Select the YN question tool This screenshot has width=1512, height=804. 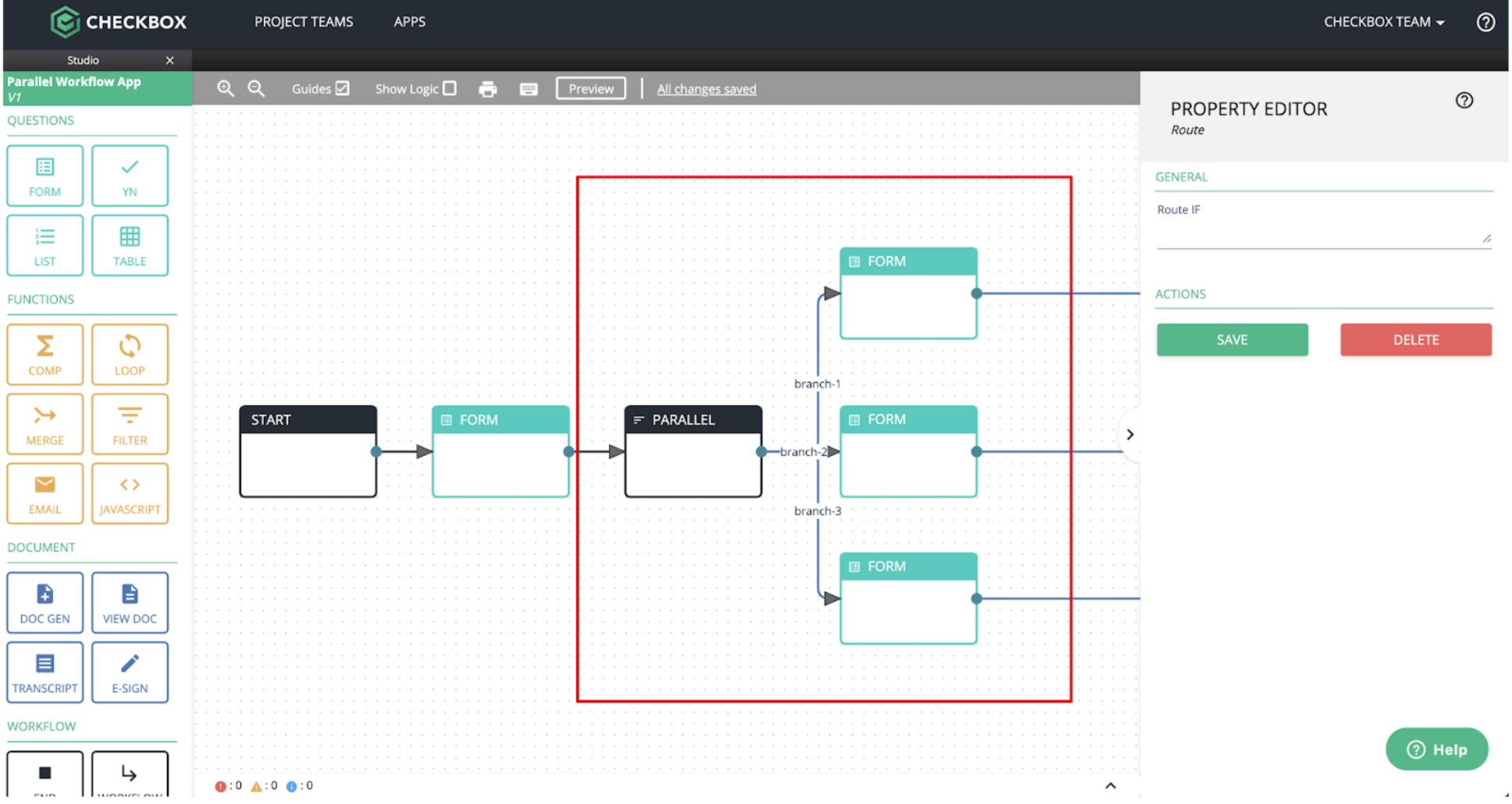click(x=130, y=176)
